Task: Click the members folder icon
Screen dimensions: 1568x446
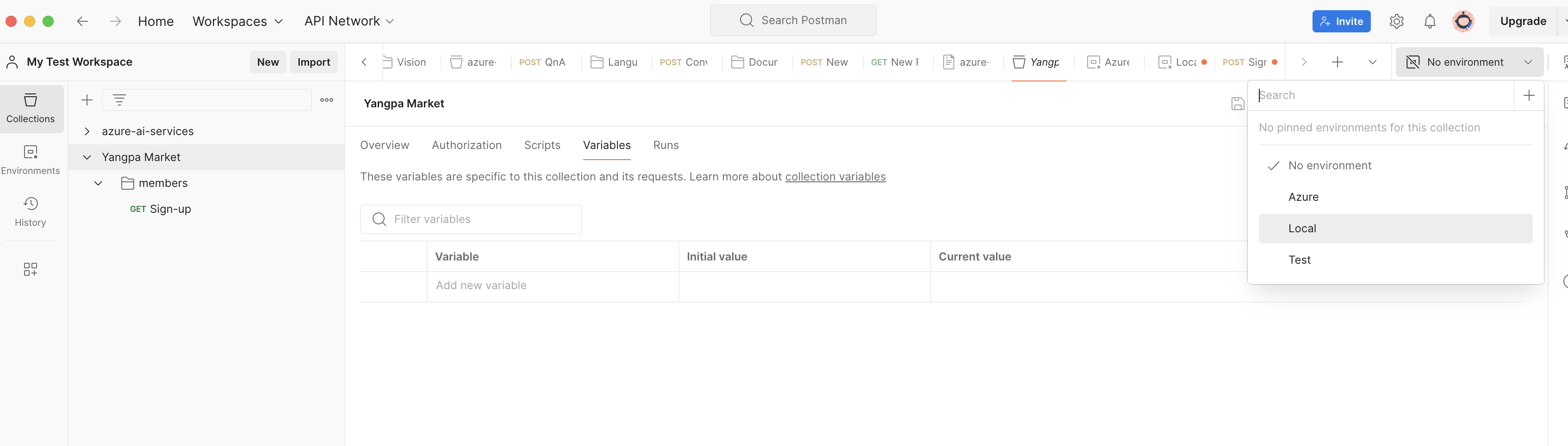Action: [128, 183]
